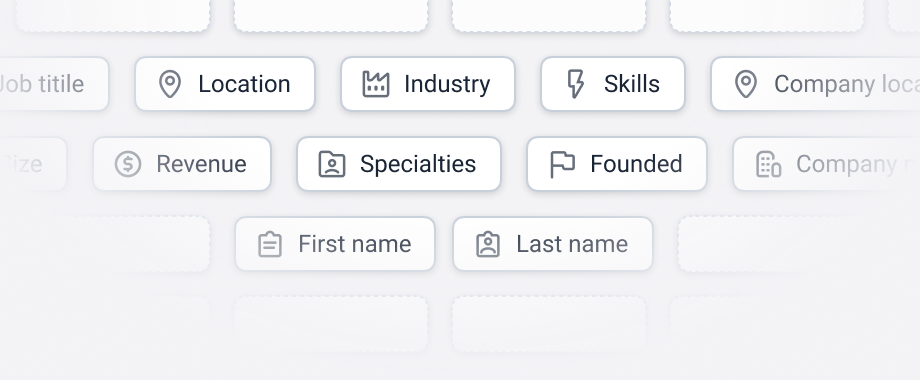Click the partially visible Job title chip
The width and height of the screenshot is (920, 380).
click(54, 84)
